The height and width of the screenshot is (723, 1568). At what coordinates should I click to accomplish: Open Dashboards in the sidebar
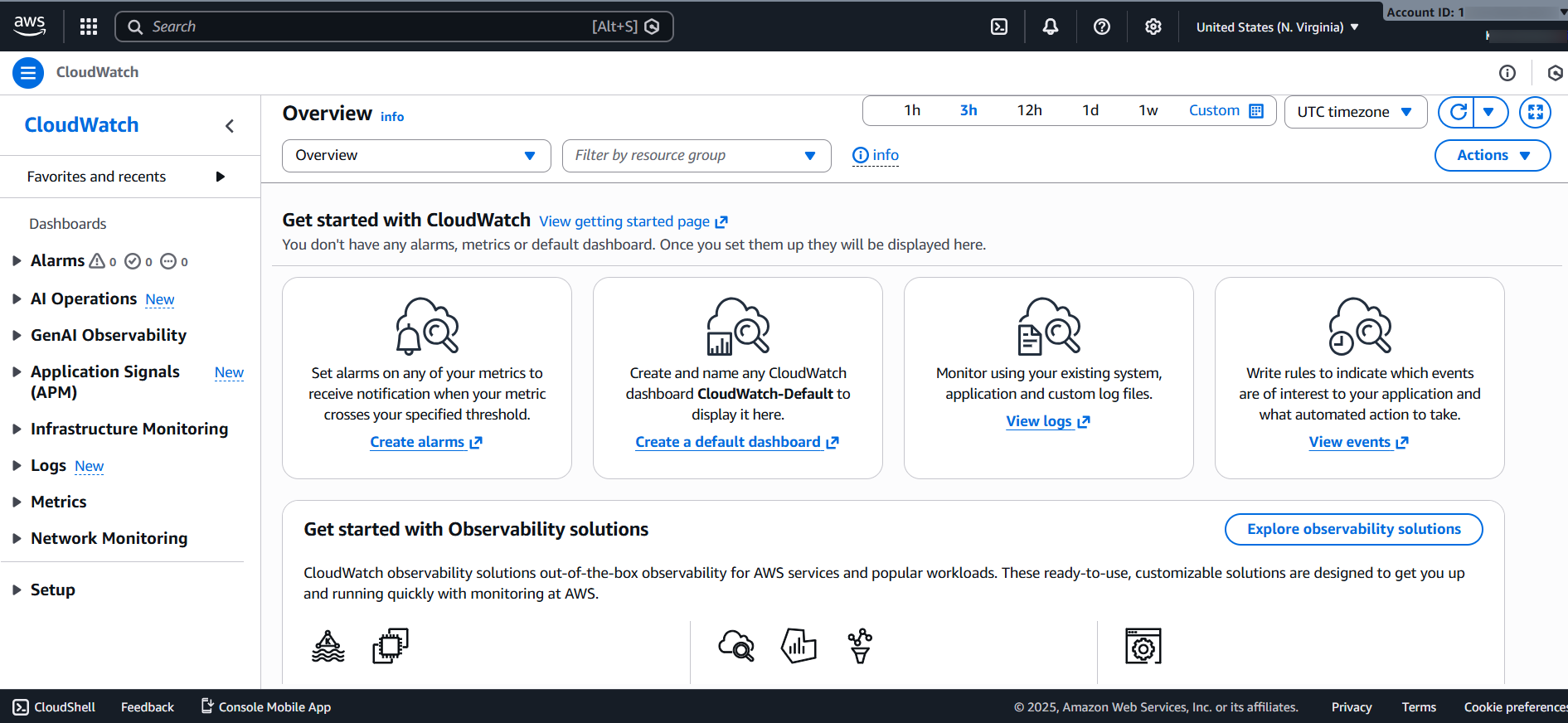[x=68, y=224]
